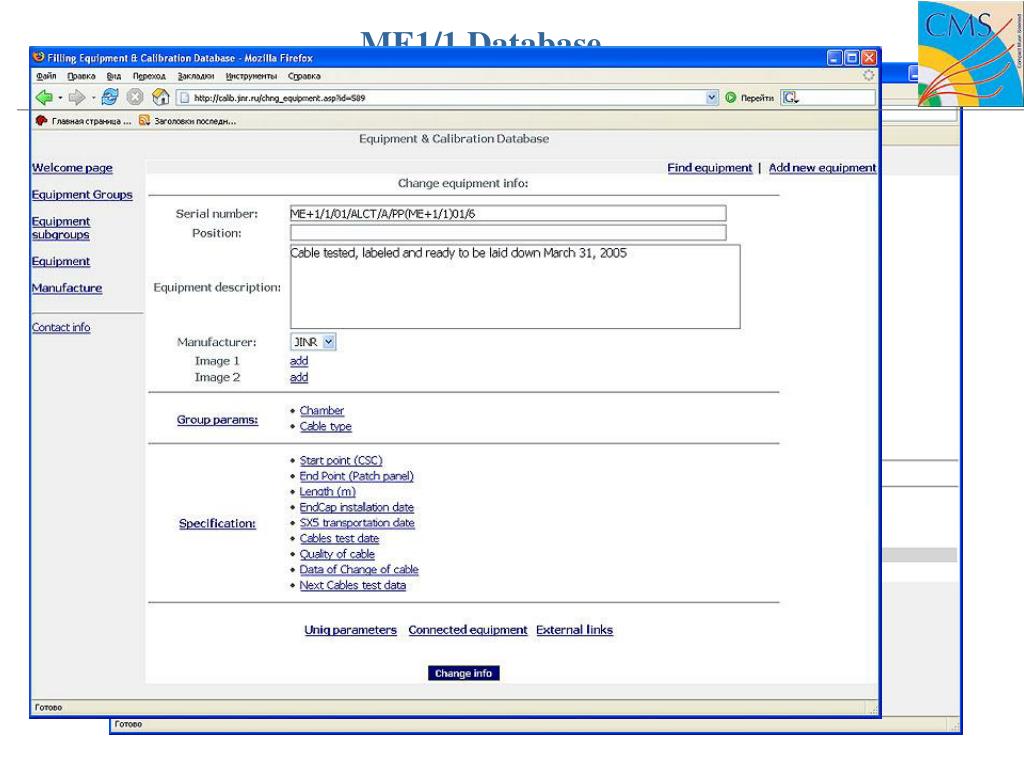Open the Specification heading link
This screenshot has width=1024, height=768.
217,523
